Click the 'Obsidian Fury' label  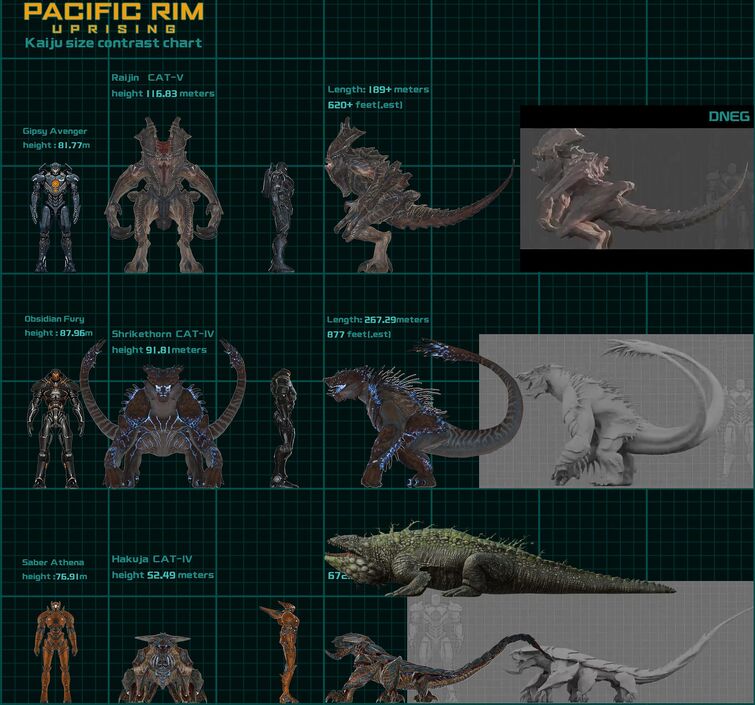coord(54,319)
